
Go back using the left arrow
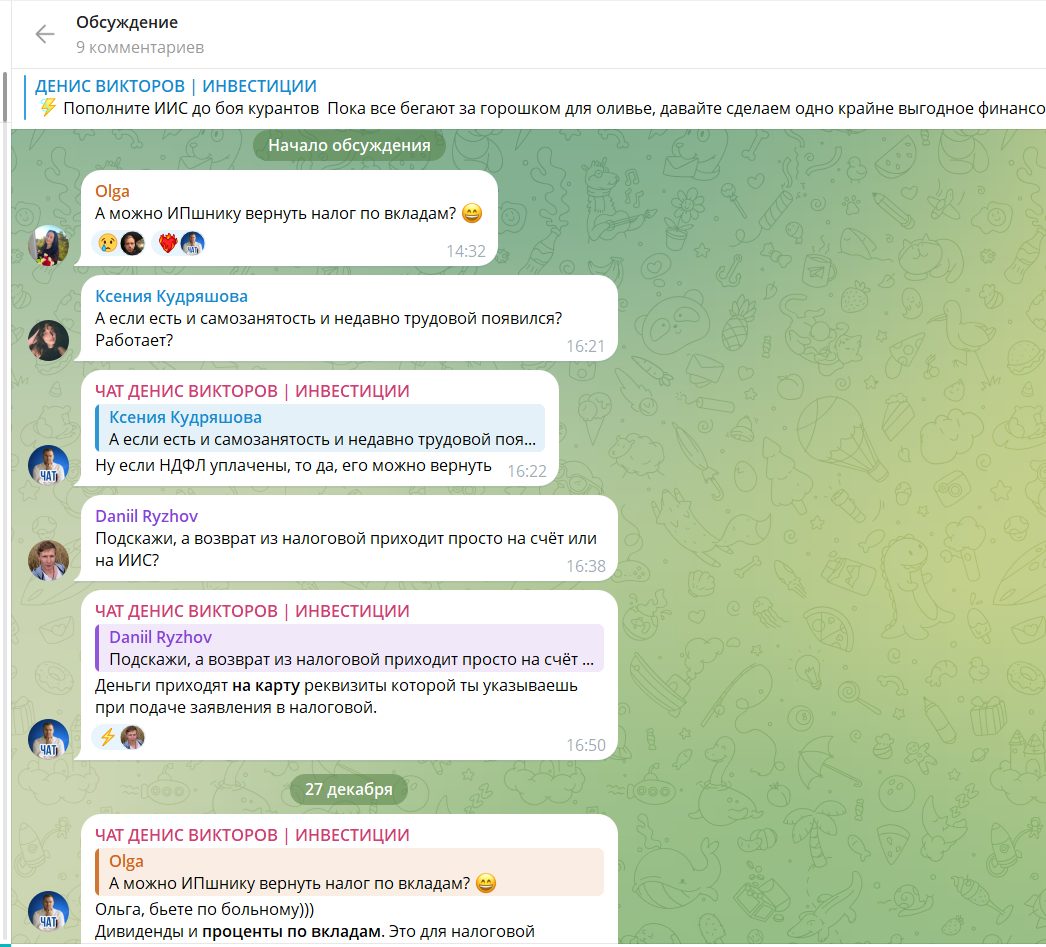[45, 33]
